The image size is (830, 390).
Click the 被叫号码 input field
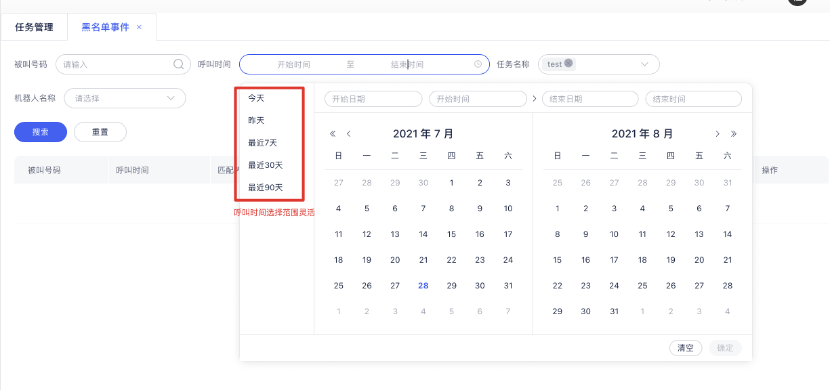coord(123,65)
